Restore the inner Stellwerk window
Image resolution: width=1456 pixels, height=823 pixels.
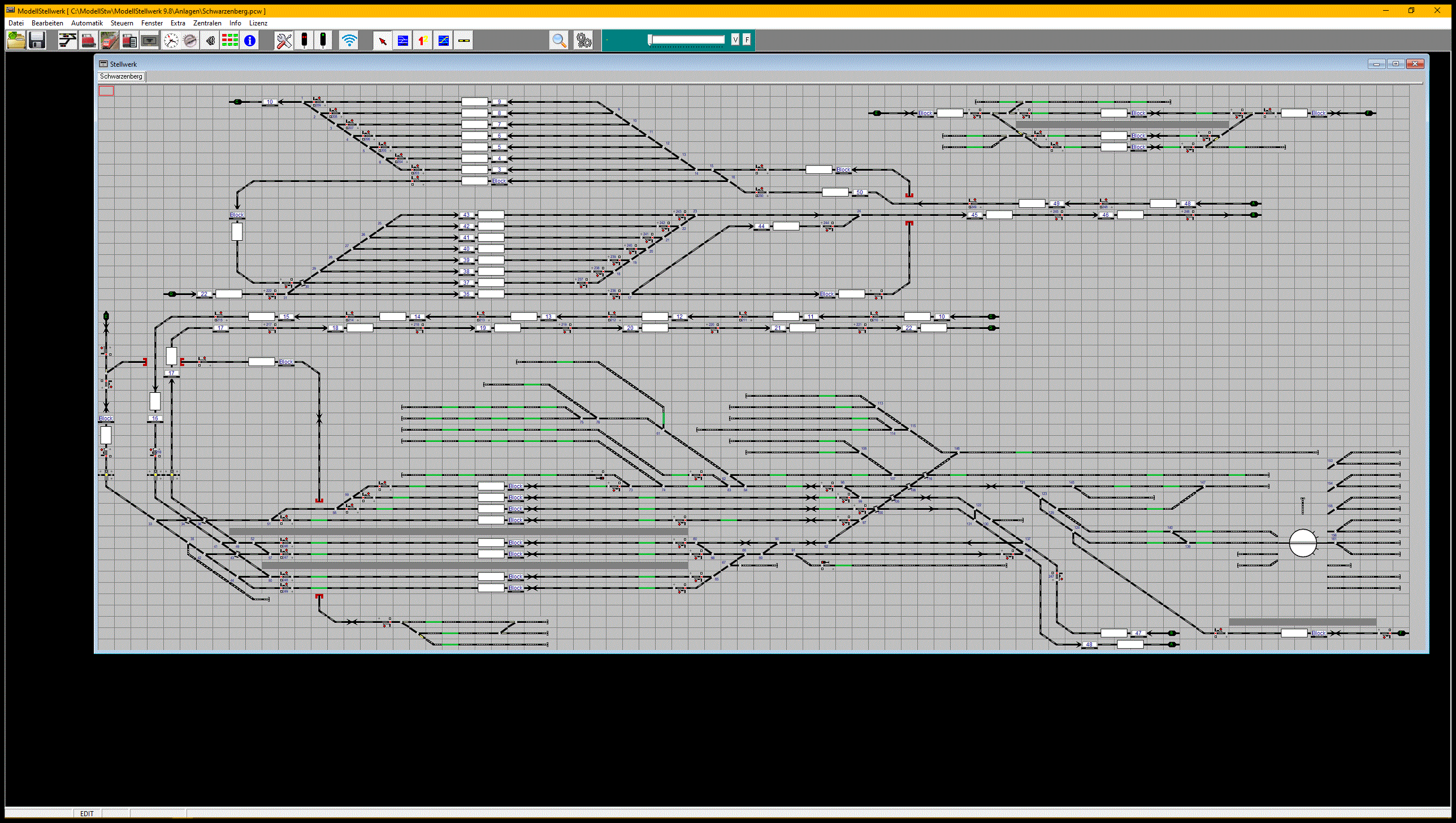click(1396, 64)
